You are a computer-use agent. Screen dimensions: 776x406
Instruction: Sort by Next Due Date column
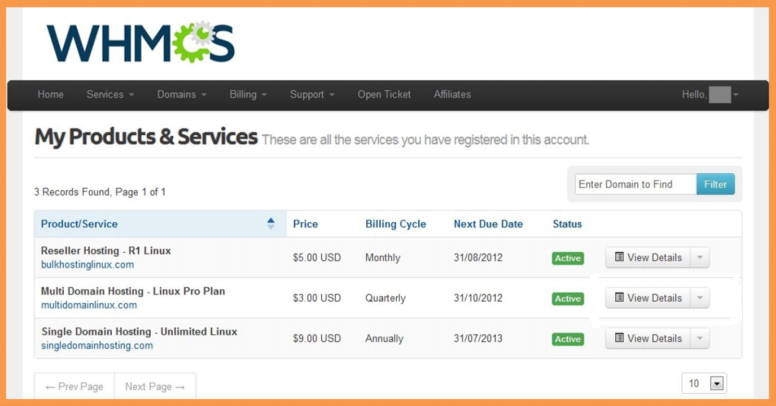[488, 224]
